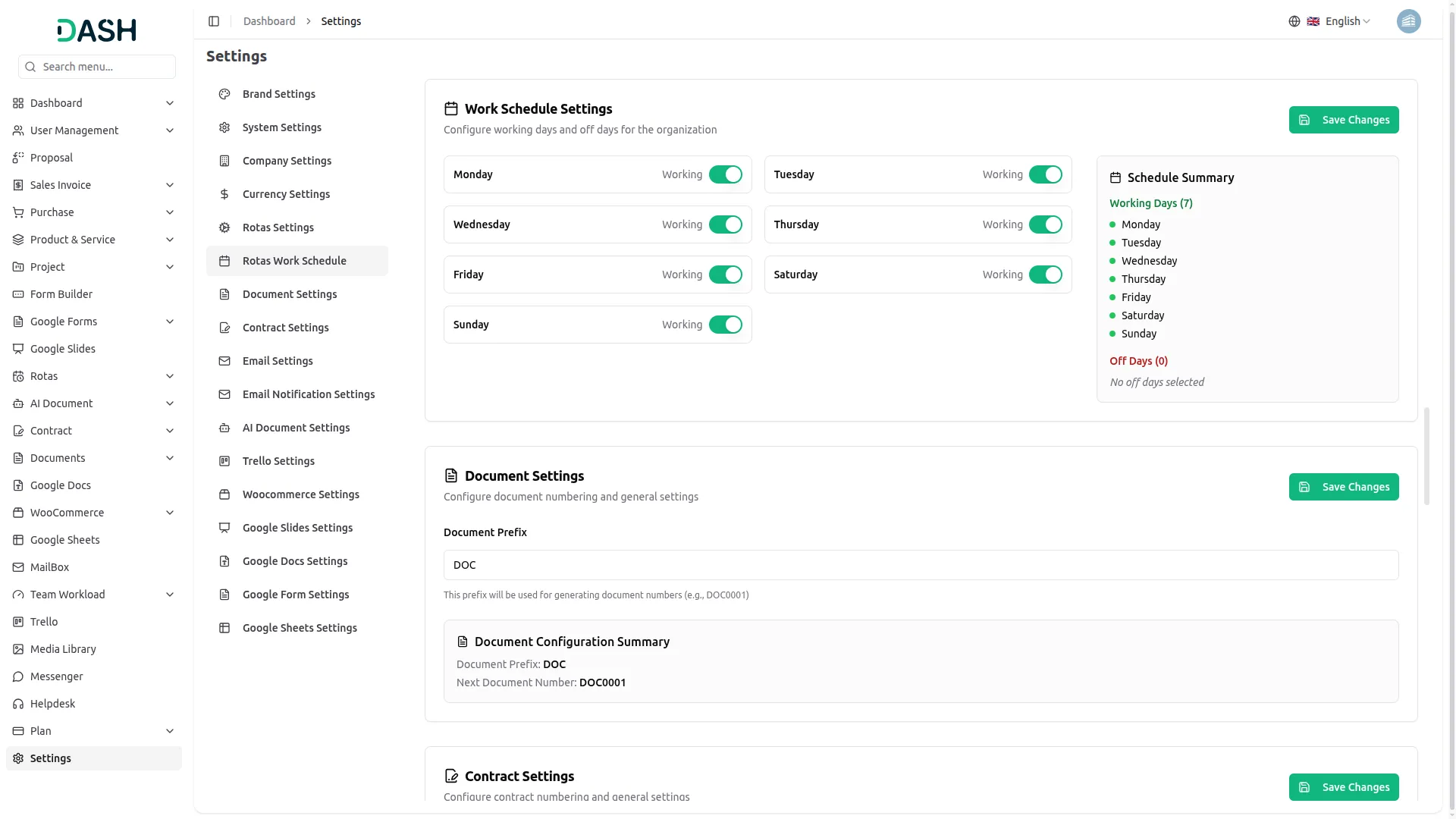Disable the Saturday working toggle

tap(1046, 275)
